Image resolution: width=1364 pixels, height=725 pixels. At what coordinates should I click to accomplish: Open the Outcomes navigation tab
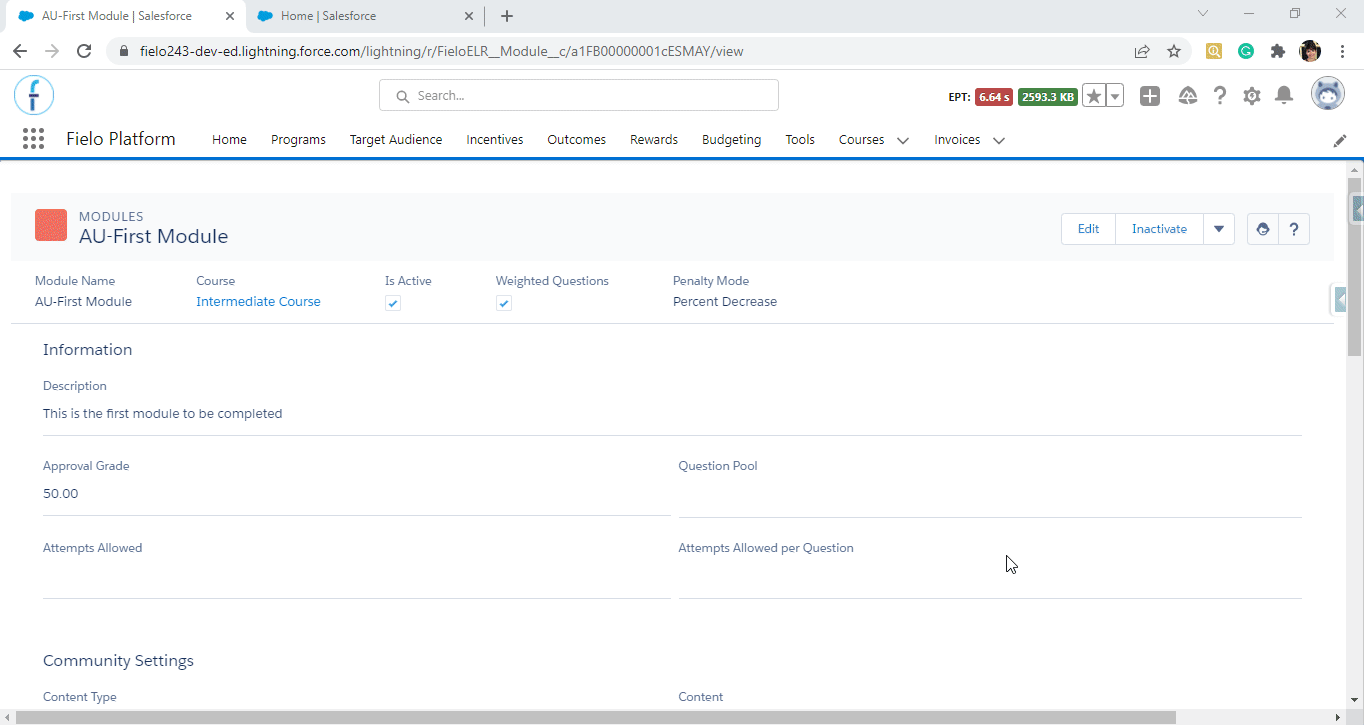point(577,140)
